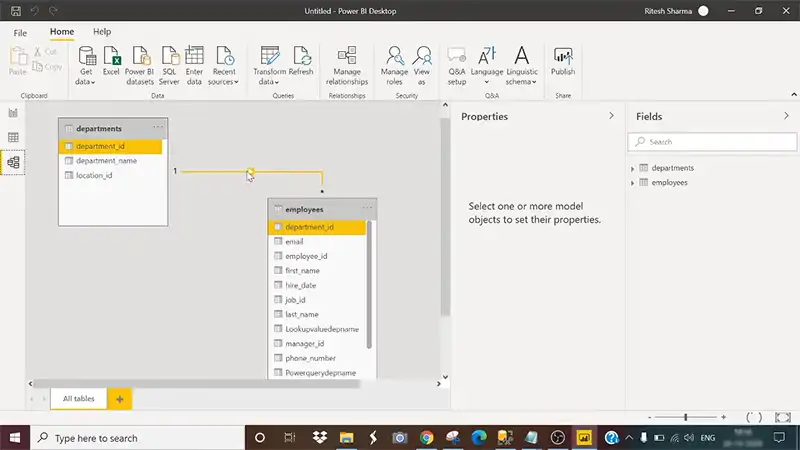The image size is (800, 450).
Task: Zoom out with the minus button
Action: click(649, 417)
